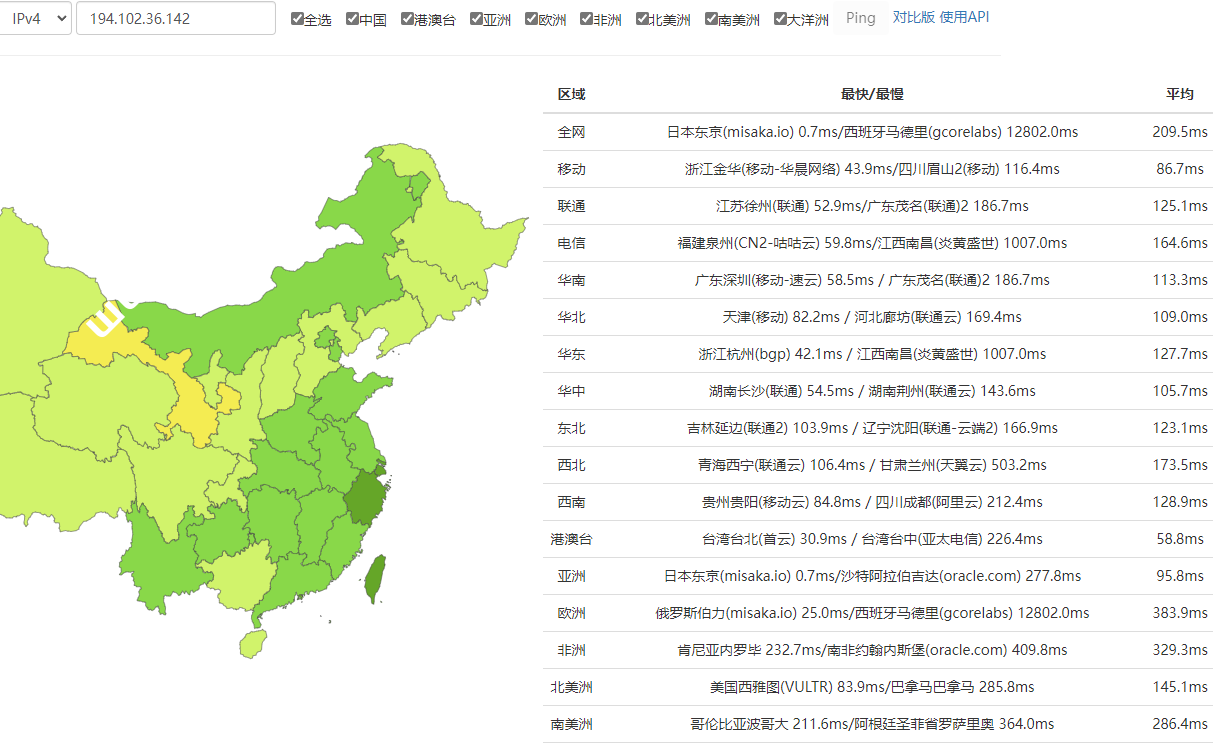Screen dimensions: 1213x747
Task: Open the 对比版 comparison link
Action: click(912, 17)
